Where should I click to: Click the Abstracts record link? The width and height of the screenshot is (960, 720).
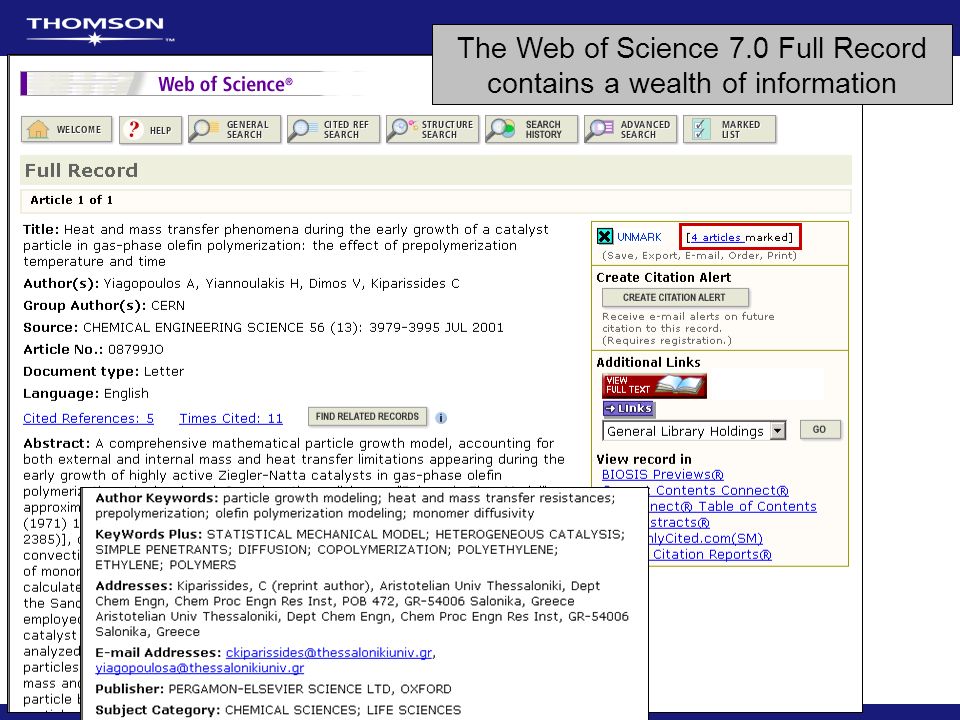[x=679, y=522]
